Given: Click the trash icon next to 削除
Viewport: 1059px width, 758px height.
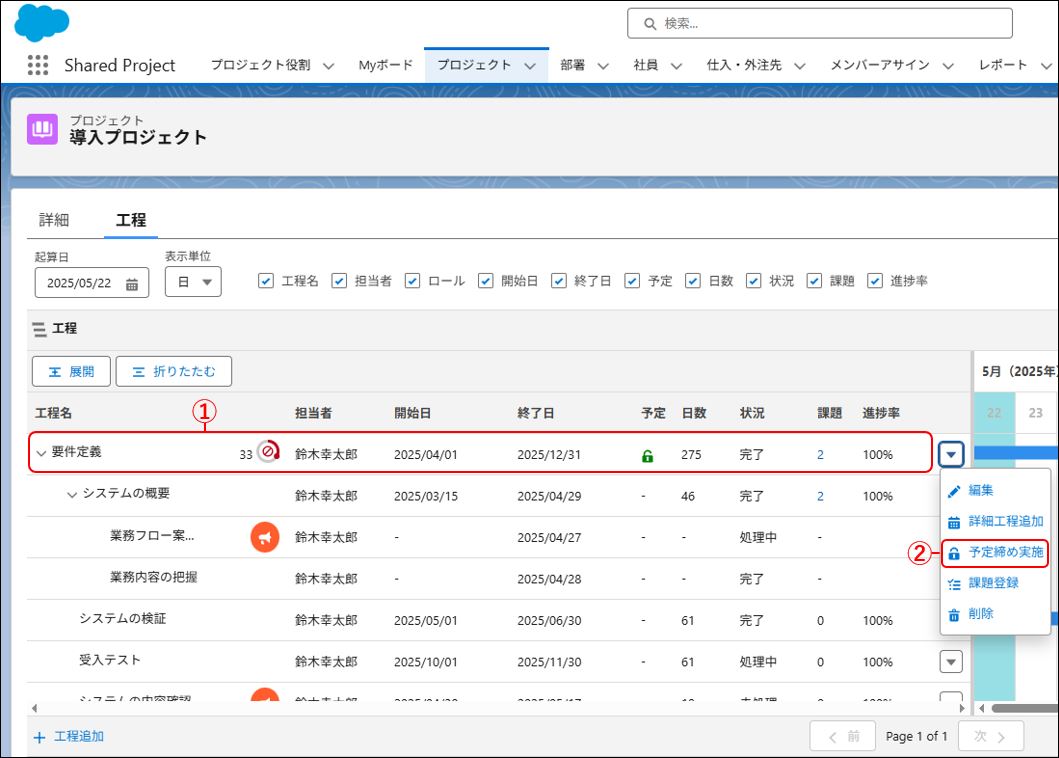Looking at the screenshot, I should tap(954, 615).
